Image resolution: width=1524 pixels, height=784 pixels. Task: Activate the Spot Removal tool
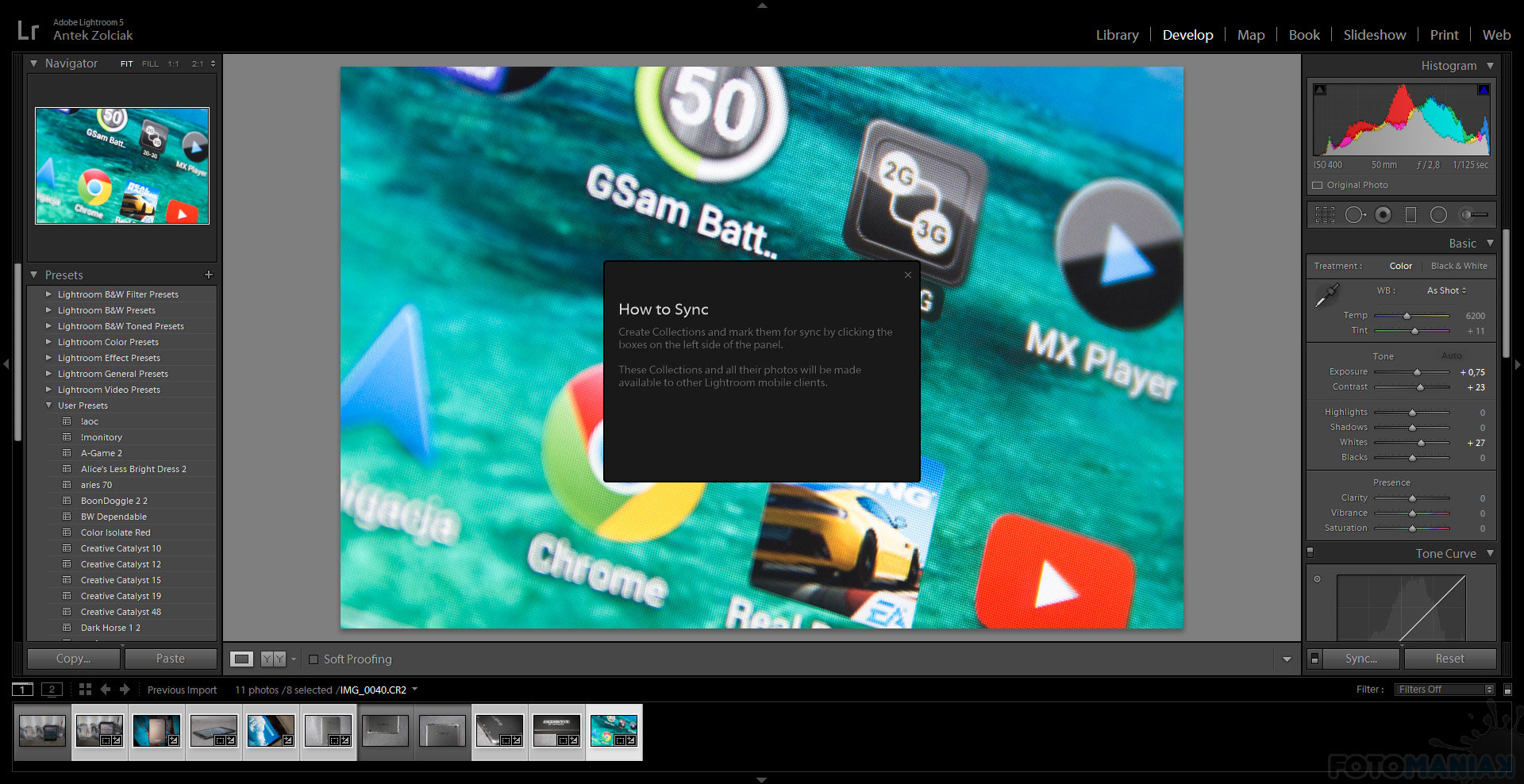1354,215
